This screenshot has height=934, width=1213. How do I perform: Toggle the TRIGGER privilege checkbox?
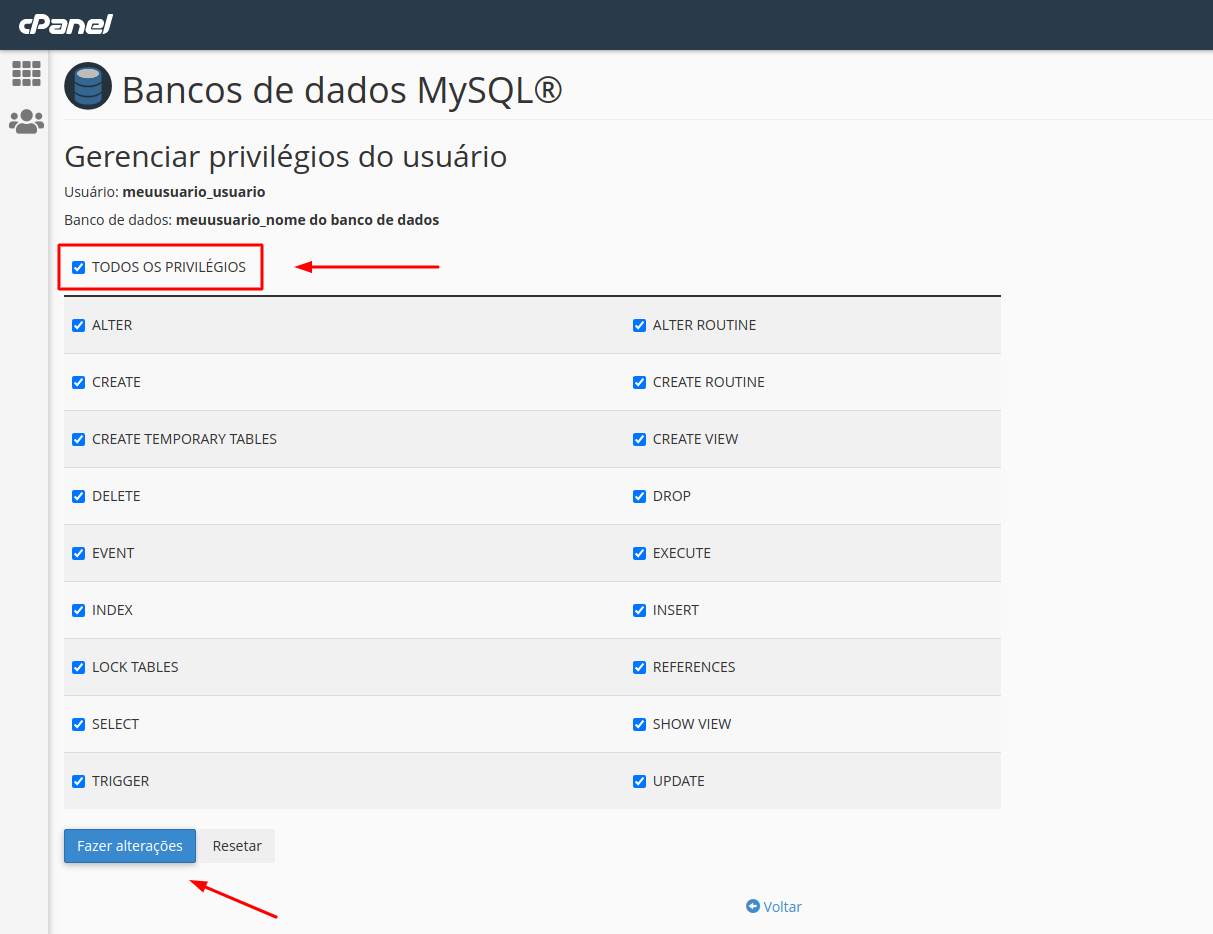pos(79,781)
